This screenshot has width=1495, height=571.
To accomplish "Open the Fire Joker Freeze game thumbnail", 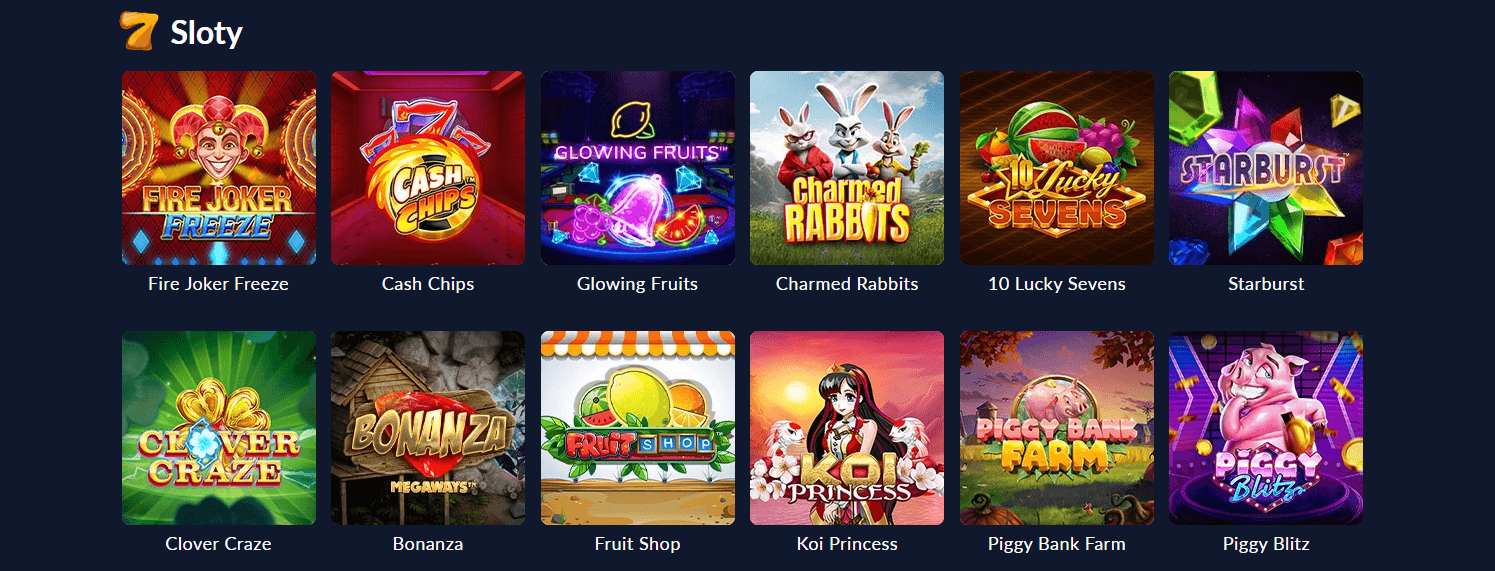I will [x=218, y=168].
